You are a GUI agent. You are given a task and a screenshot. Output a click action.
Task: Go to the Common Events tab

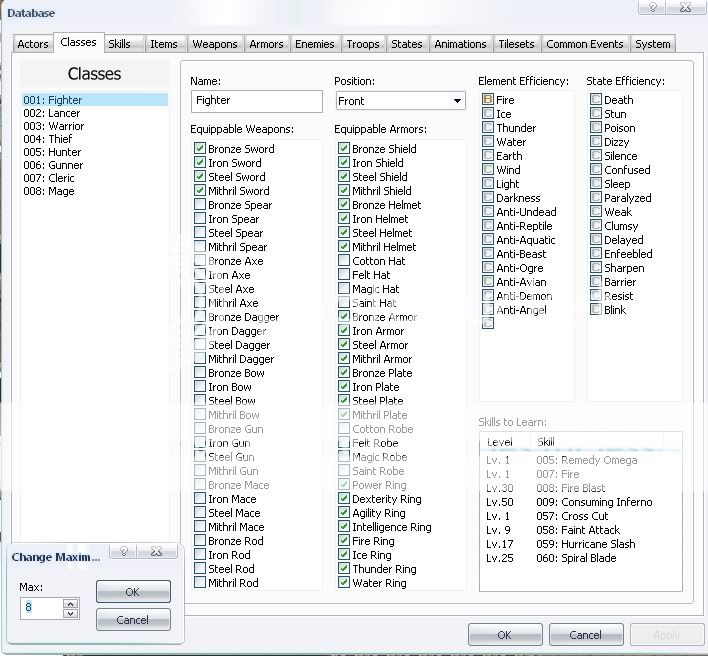585,44
